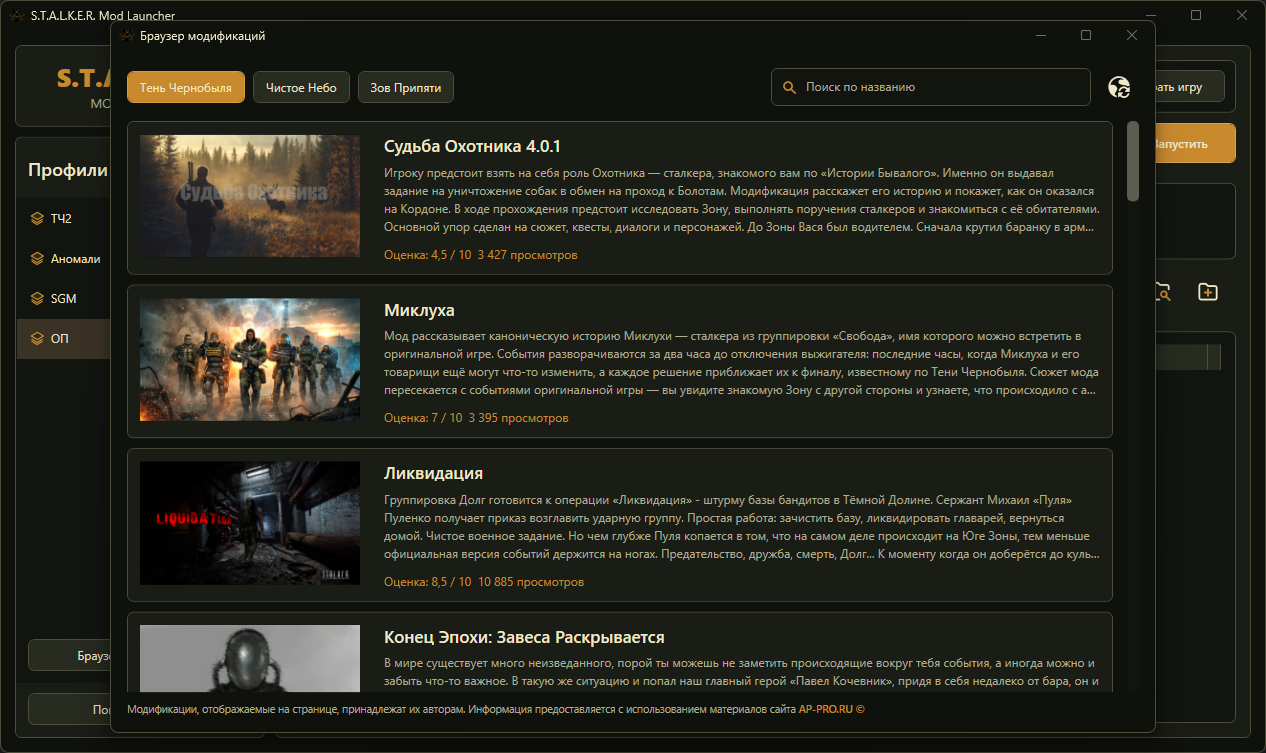This screenshot has width=1266, height=753.
Task: Focus the Поиск по названию search field
Action: [x=930, y=87]
